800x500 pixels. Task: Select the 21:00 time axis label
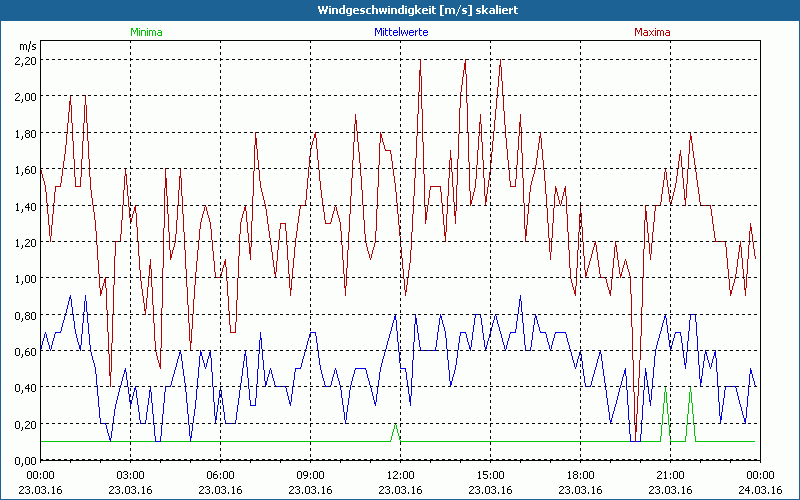[670, 475]
